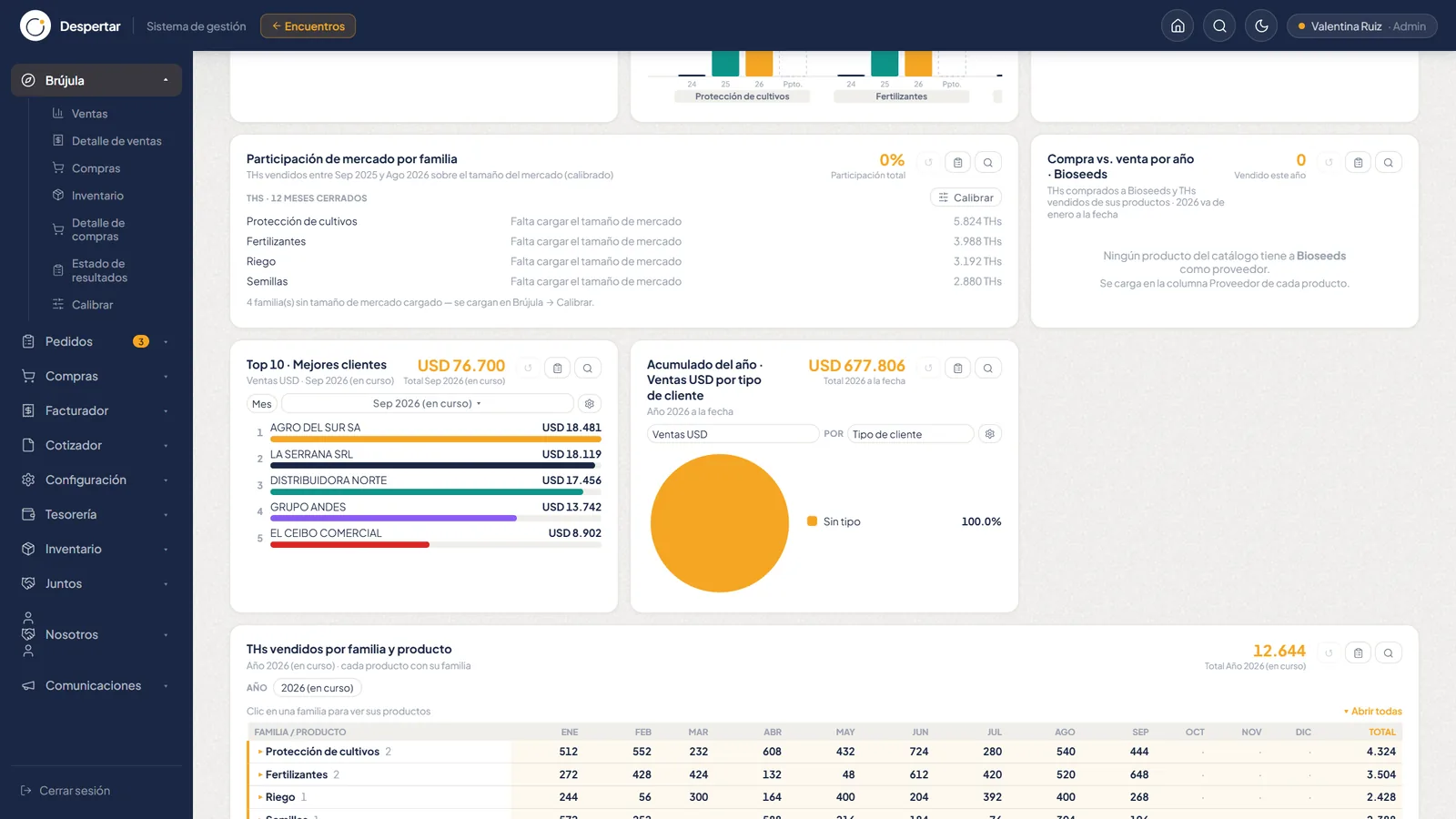
Task: Open 2026 (en curso) year selector
Action: tap(317, 688)
